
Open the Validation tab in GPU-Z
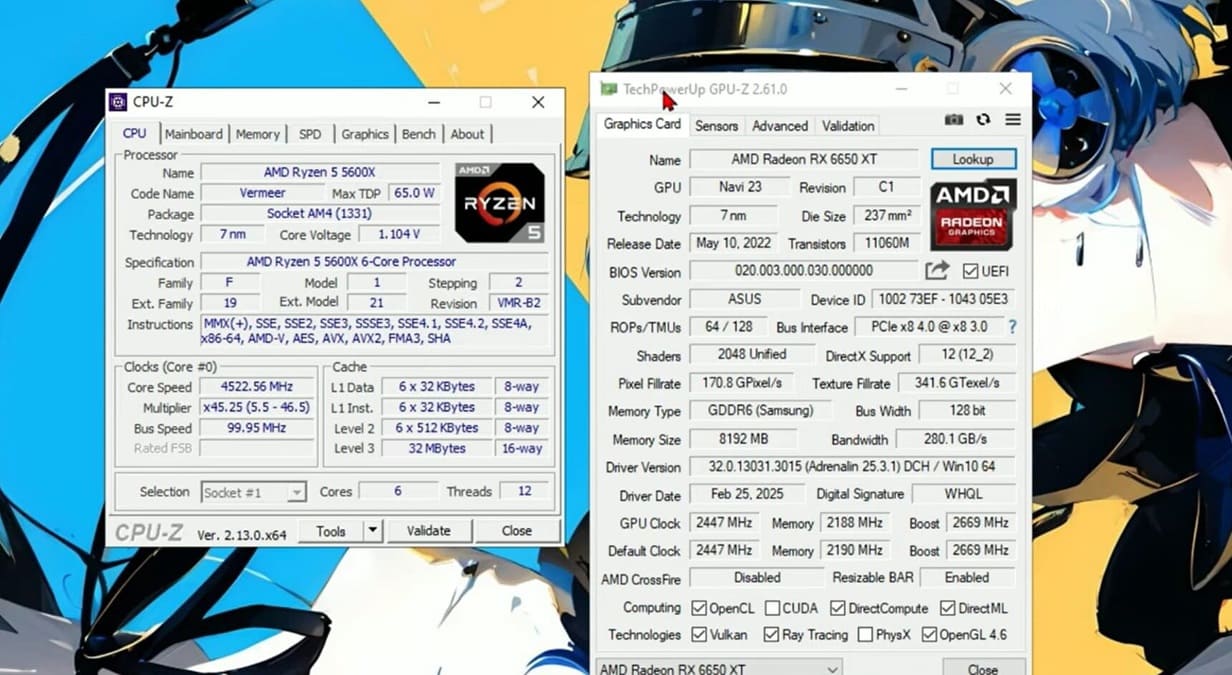point(848,126)
